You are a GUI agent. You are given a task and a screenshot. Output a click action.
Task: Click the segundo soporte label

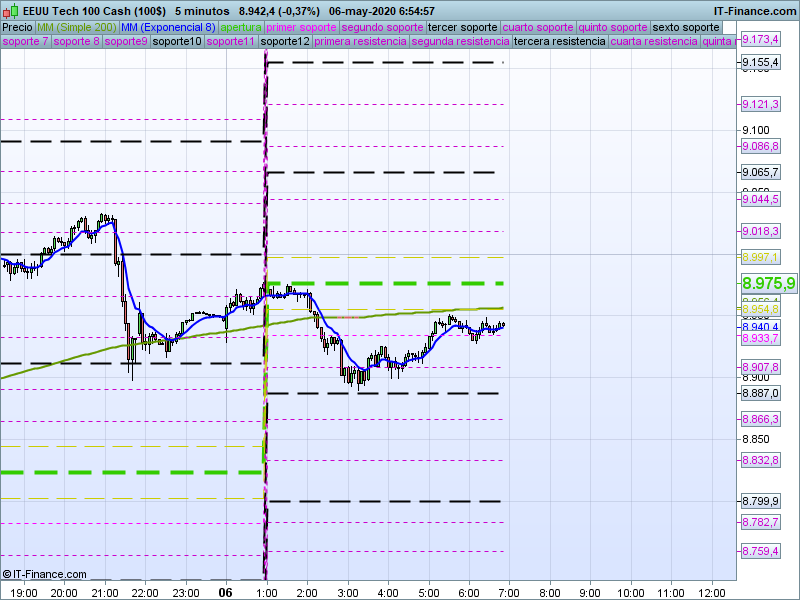pyautogui.click(x=382, y=27)
